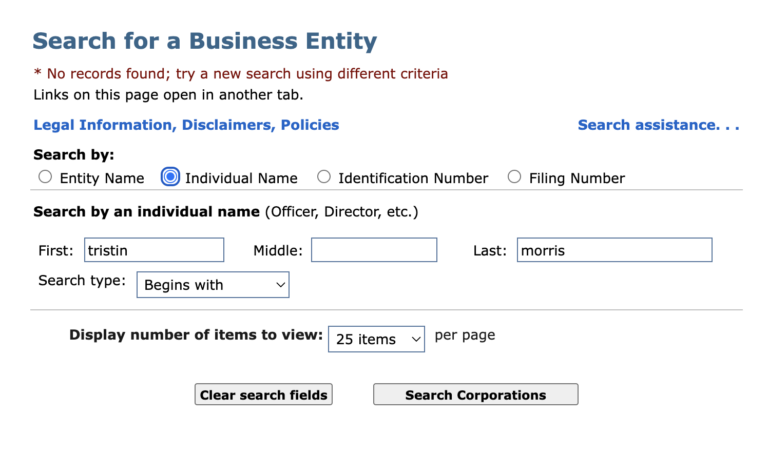Click the 'Middle:' field label
Image resolution: width=768 pixels, height=474 pixels.
(x=277, y=251)
